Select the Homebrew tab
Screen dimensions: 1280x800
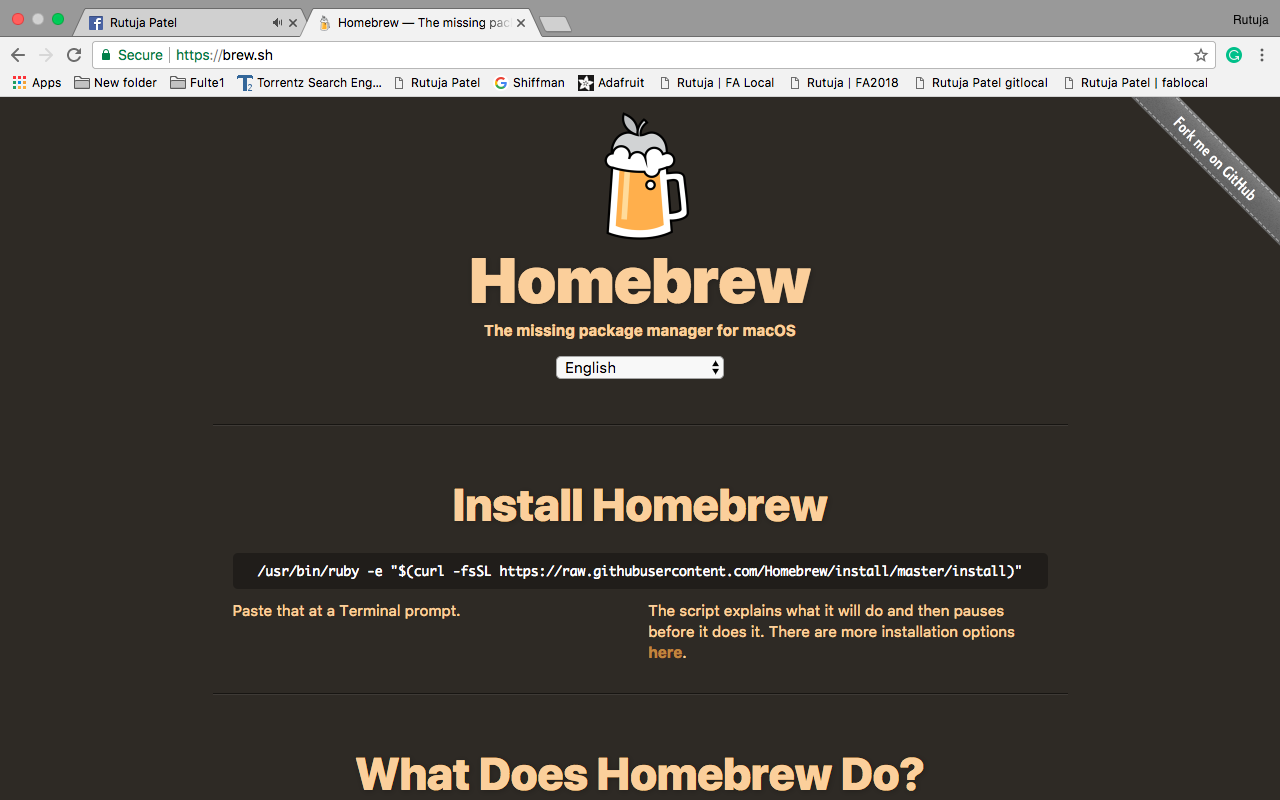420,22
